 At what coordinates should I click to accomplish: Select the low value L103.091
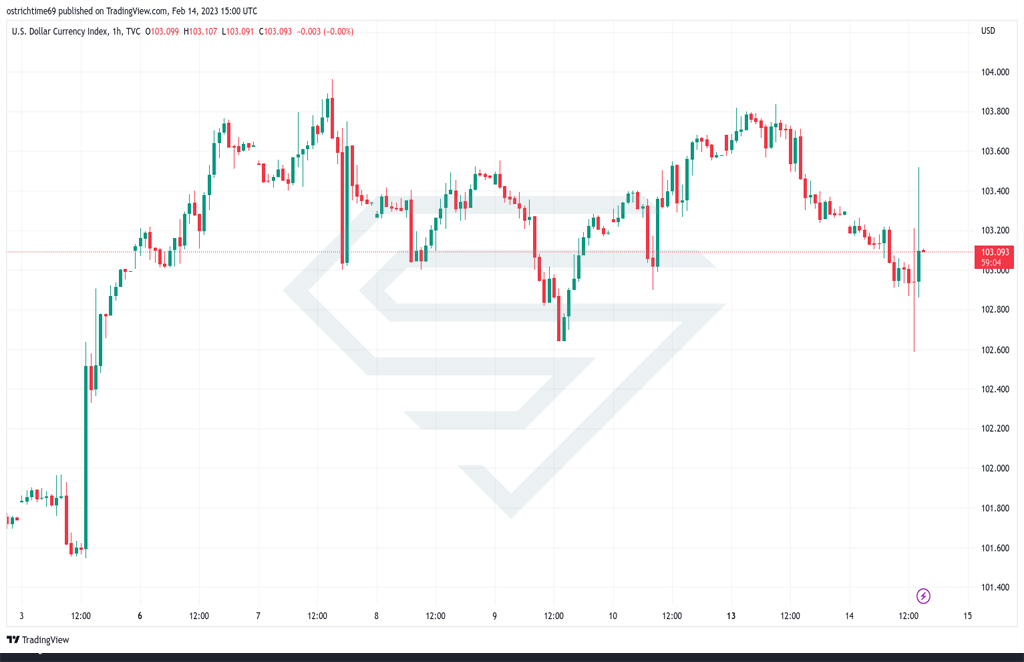pyautogui.click(x=238, y=31)
